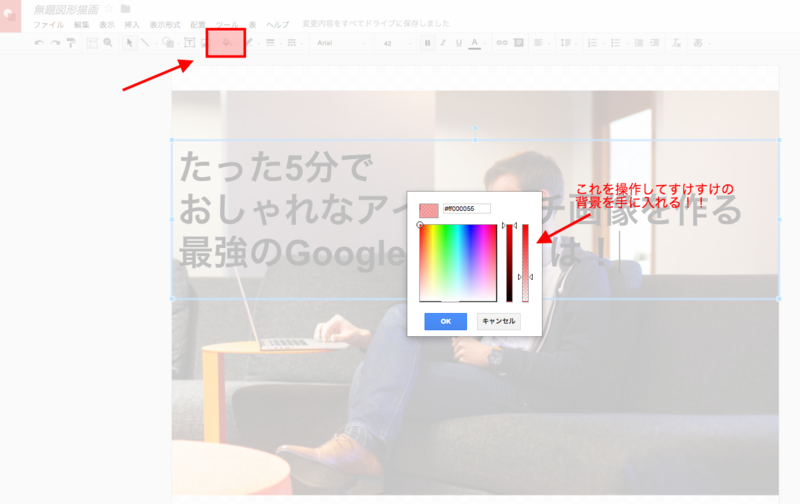This screenshot has width=800, height=504.
Task: Toggle Italic formatting
Action: 443,43
